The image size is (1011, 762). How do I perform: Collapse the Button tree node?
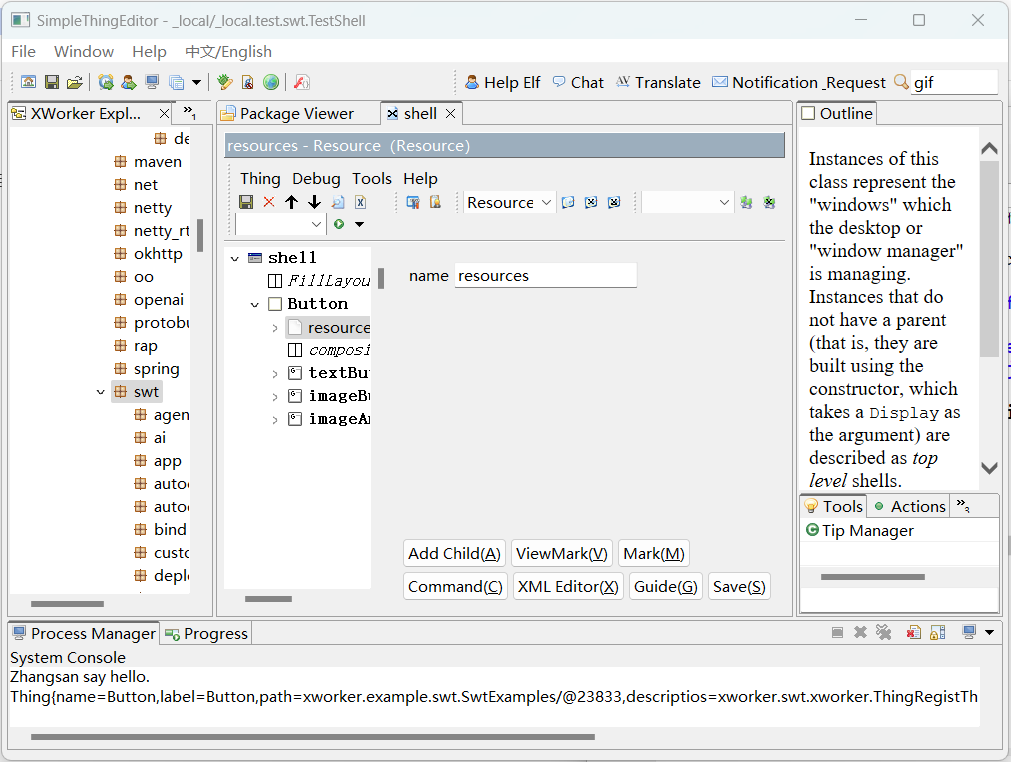255,304
